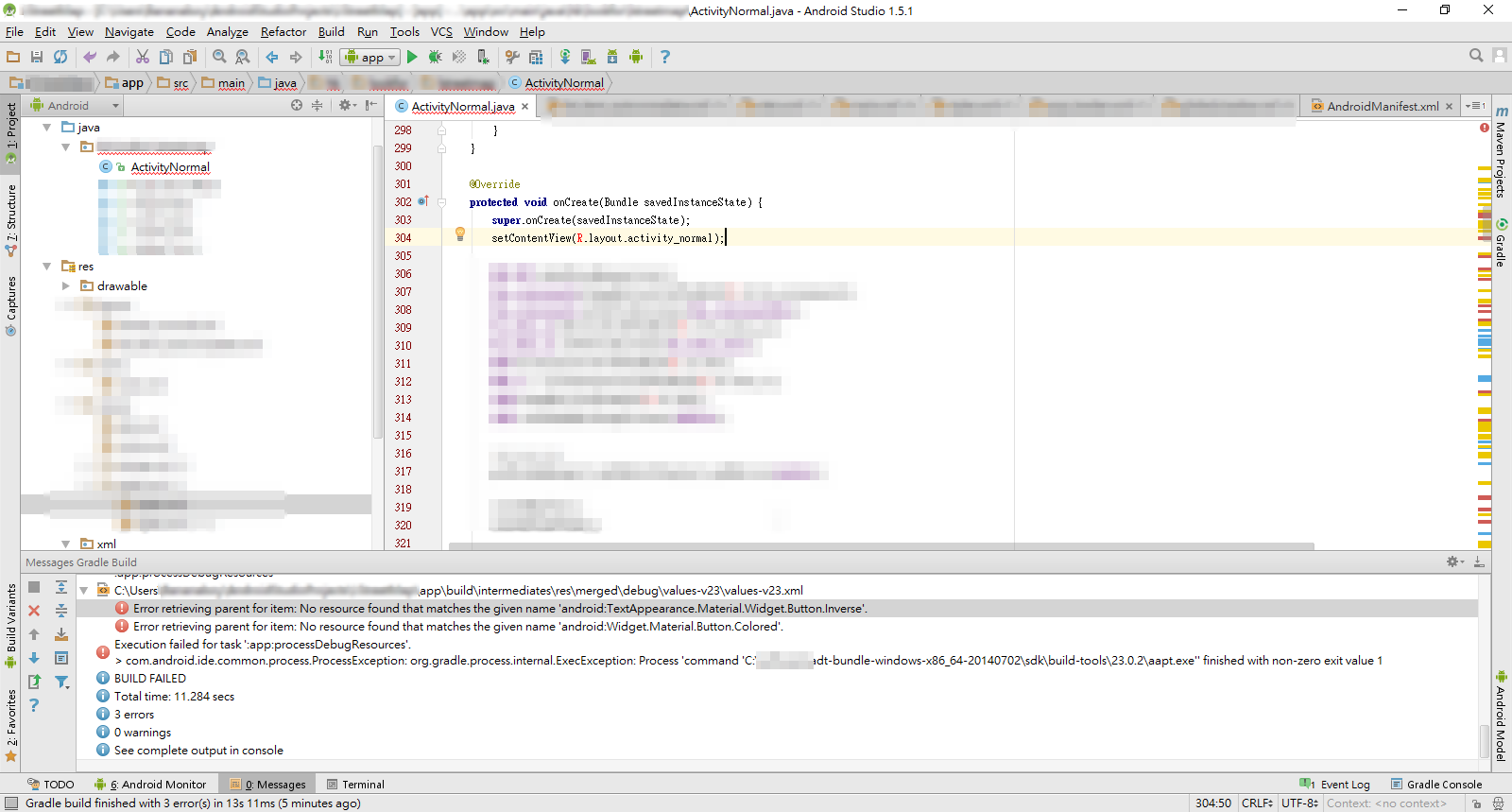Click the src breadcrumb in navigation bar

point(173,83)
